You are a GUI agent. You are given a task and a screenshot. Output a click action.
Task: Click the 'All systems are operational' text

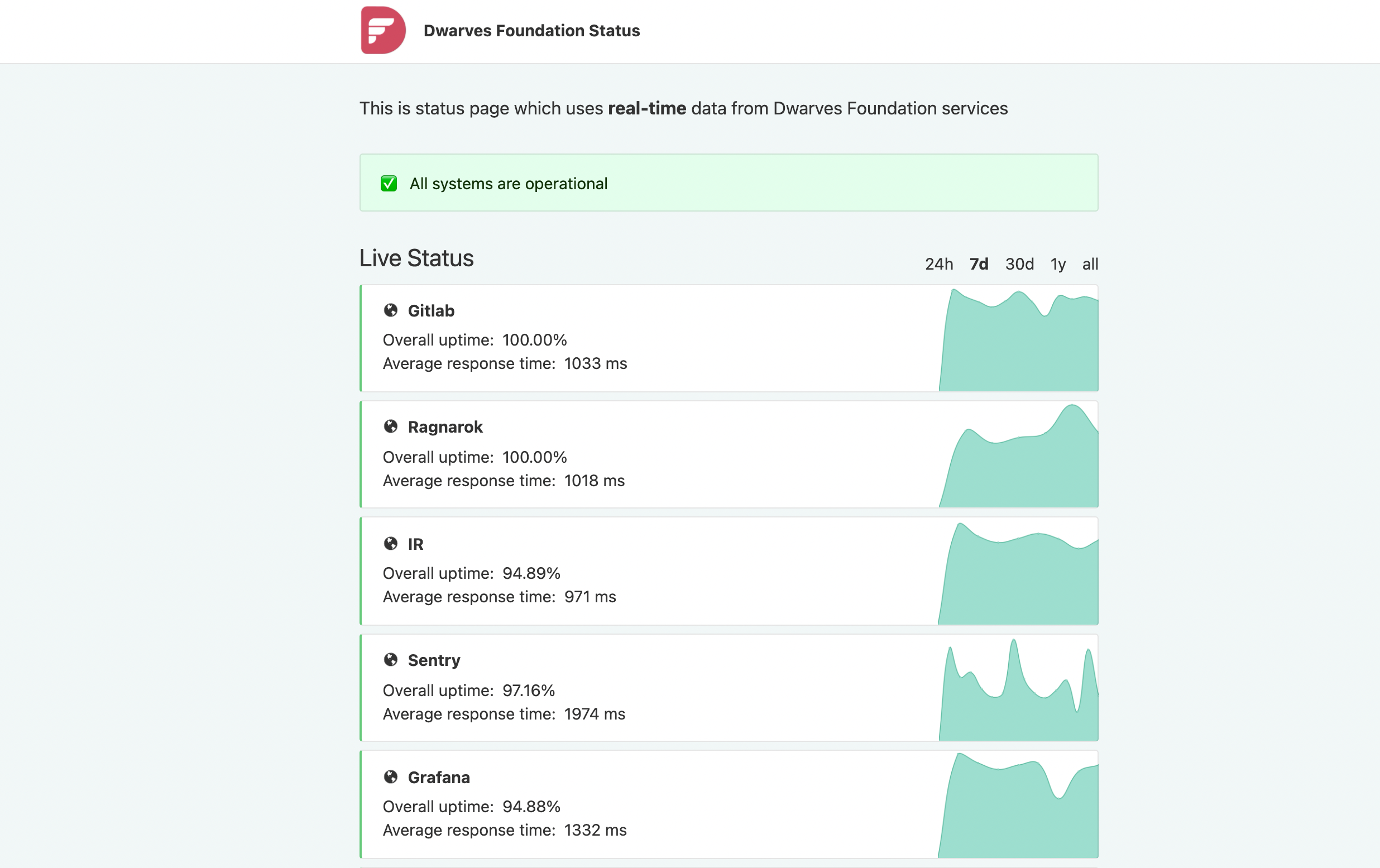tap(509, 183)
